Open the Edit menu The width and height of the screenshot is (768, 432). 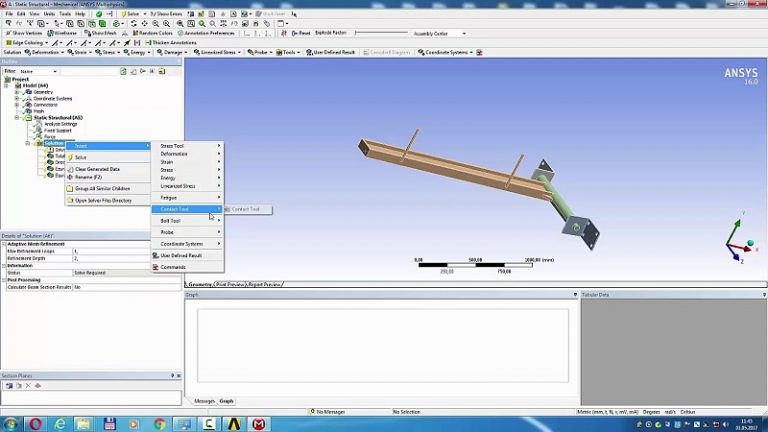point(21,14)
